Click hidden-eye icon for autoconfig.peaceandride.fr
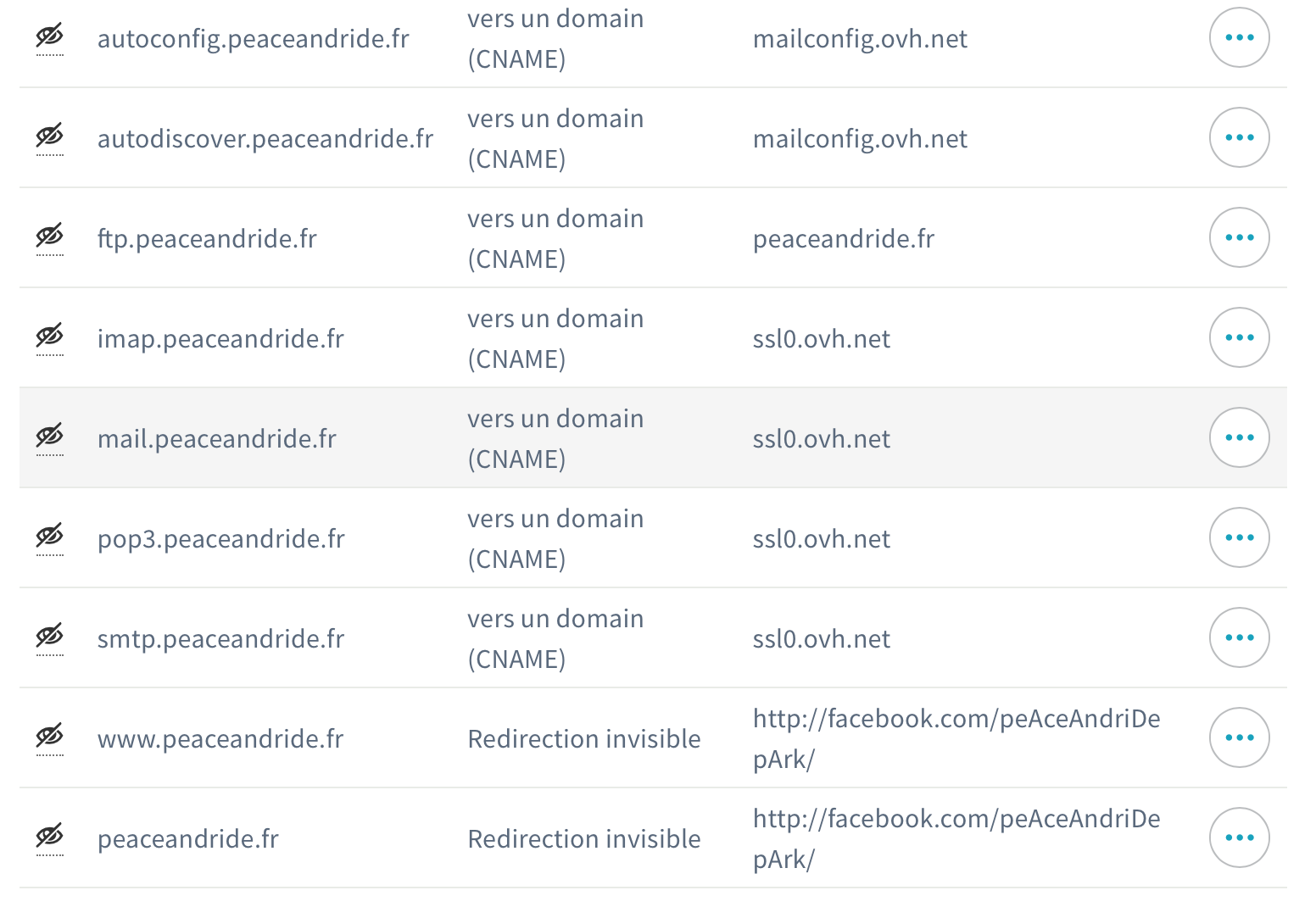Viewport: 1316px width, 907px height. point(50,36)
